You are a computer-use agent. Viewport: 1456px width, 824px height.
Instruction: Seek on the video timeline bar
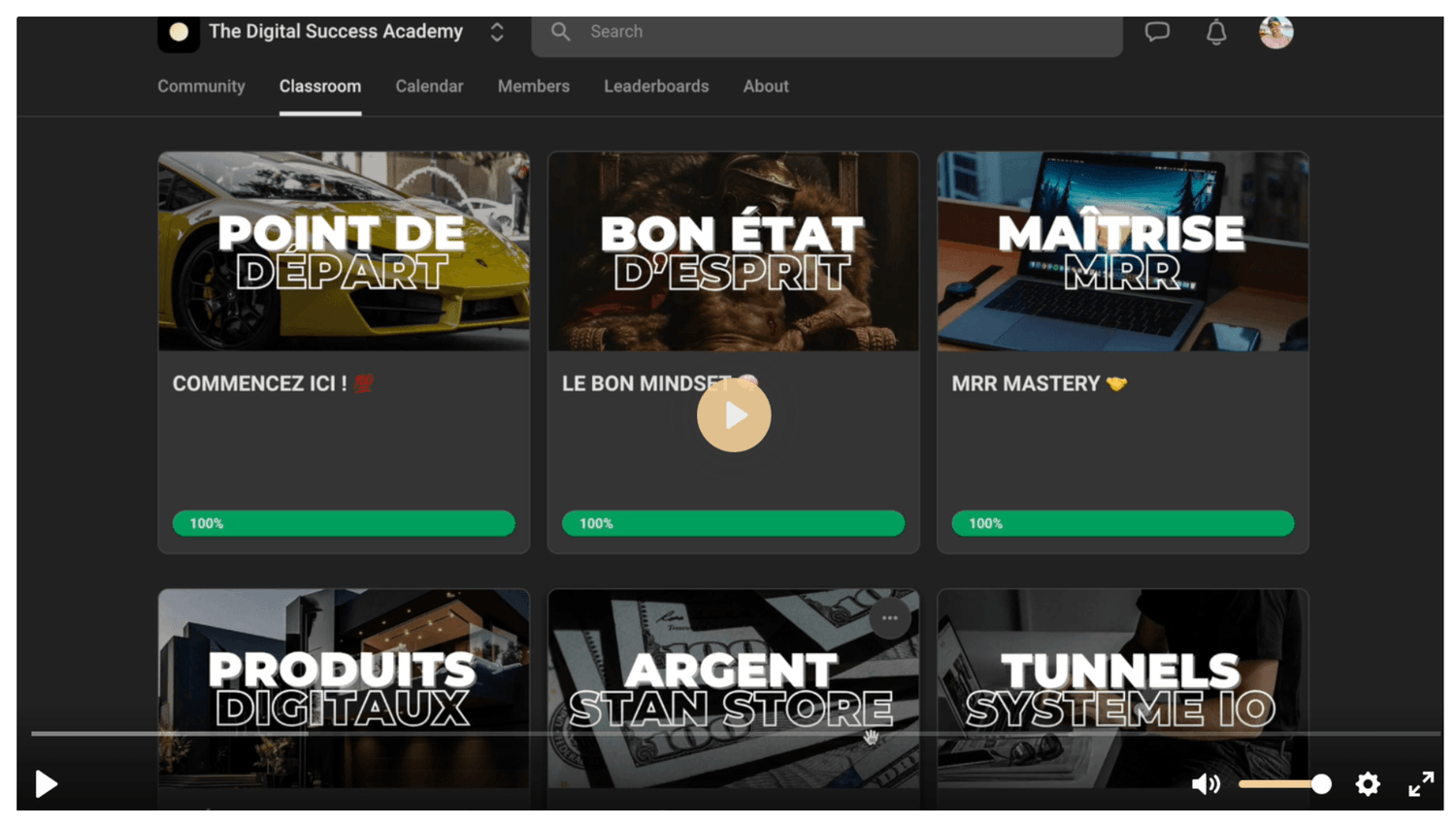click(736, 734)
